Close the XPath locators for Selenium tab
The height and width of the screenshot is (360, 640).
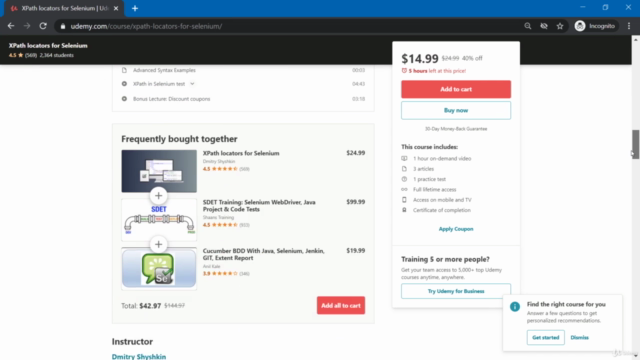click(x=116, y=8)
